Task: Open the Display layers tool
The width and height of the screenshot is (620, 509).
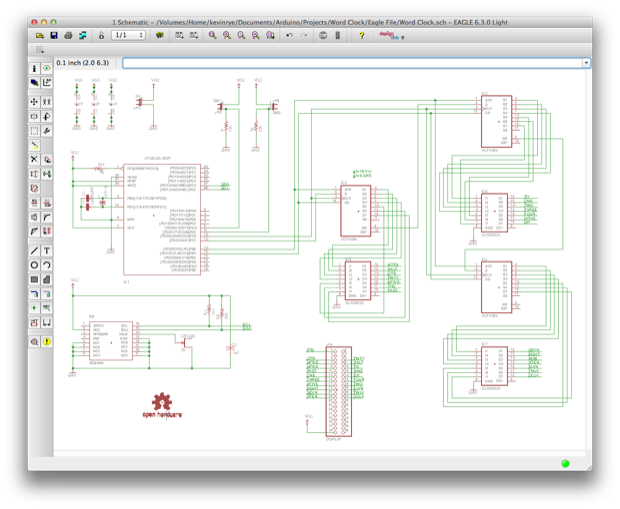Action: point(34,83)
